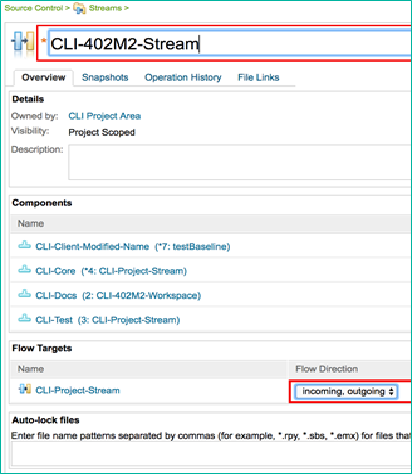The height and width of the screenshot is (475, 413).
Task: Click the stream icon beside the name field
Action: coord(23,43)
